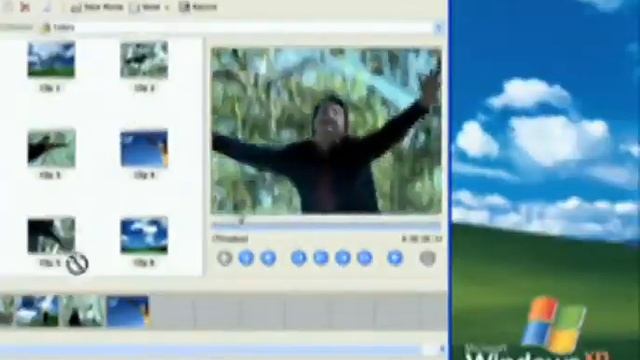Click the gray Play button in the monitor
The height and width of the screenshot is (360, 640).
[x=224, y=258]
